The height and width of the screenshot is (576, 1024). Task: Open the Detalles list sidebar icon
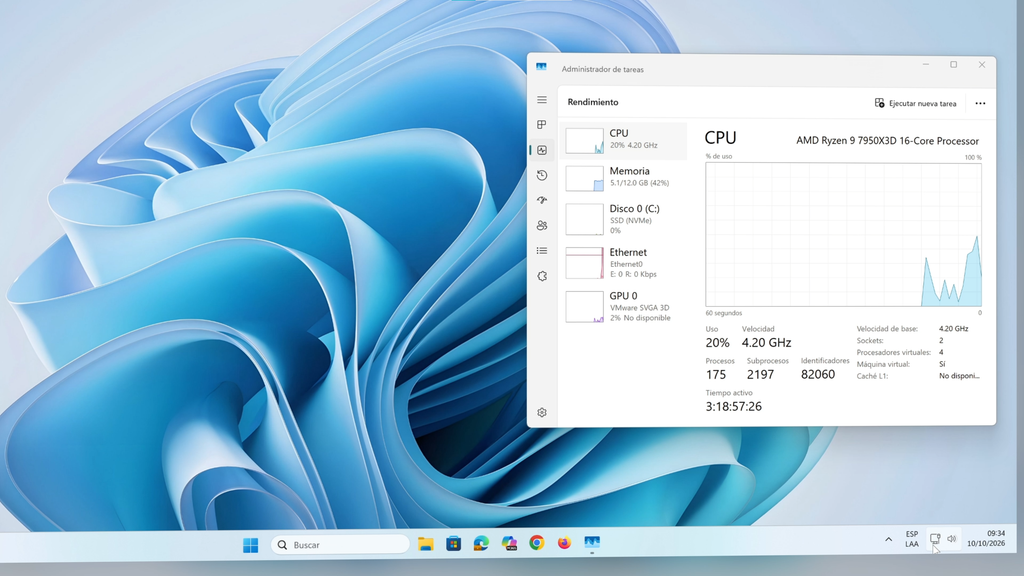click(x=542, y=251)
